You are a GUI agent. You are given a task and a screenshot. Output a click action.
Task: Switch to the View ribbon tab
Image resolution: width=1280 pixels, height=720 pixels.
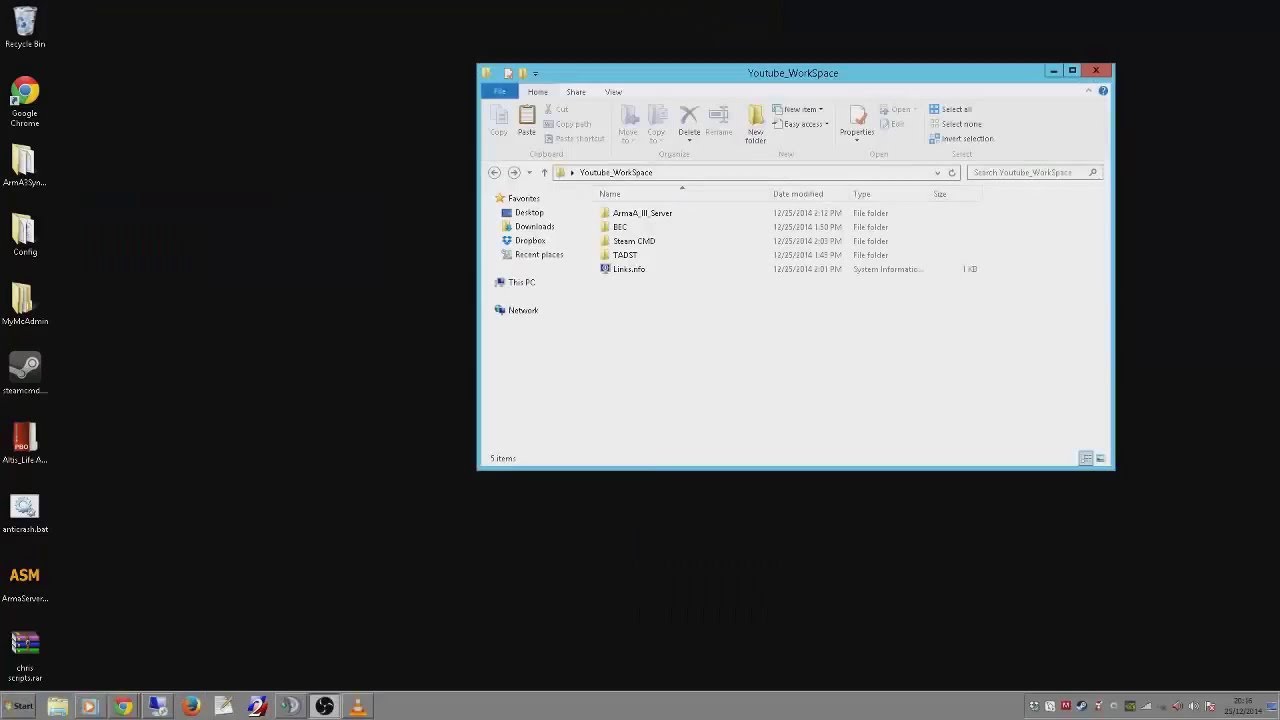pos(613,92)
